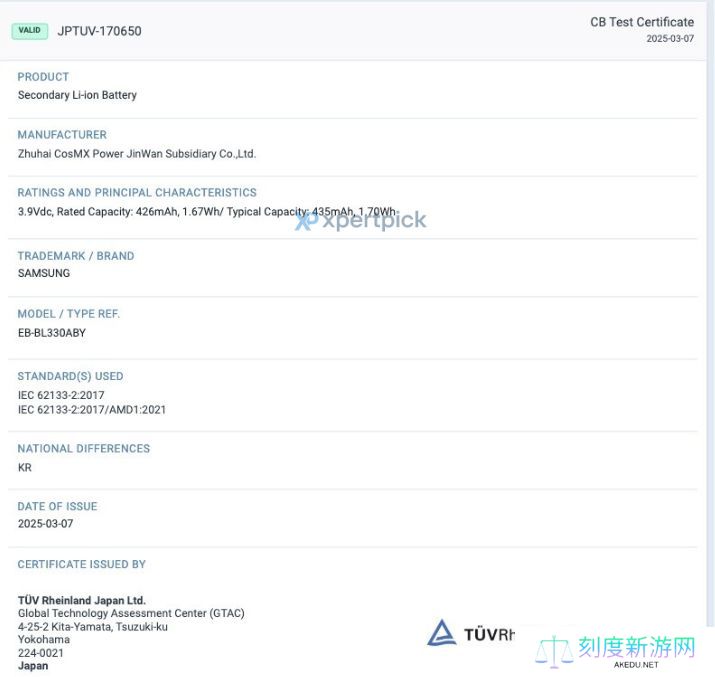
Task: Select the city Yokohama
Action: [44, 639]
